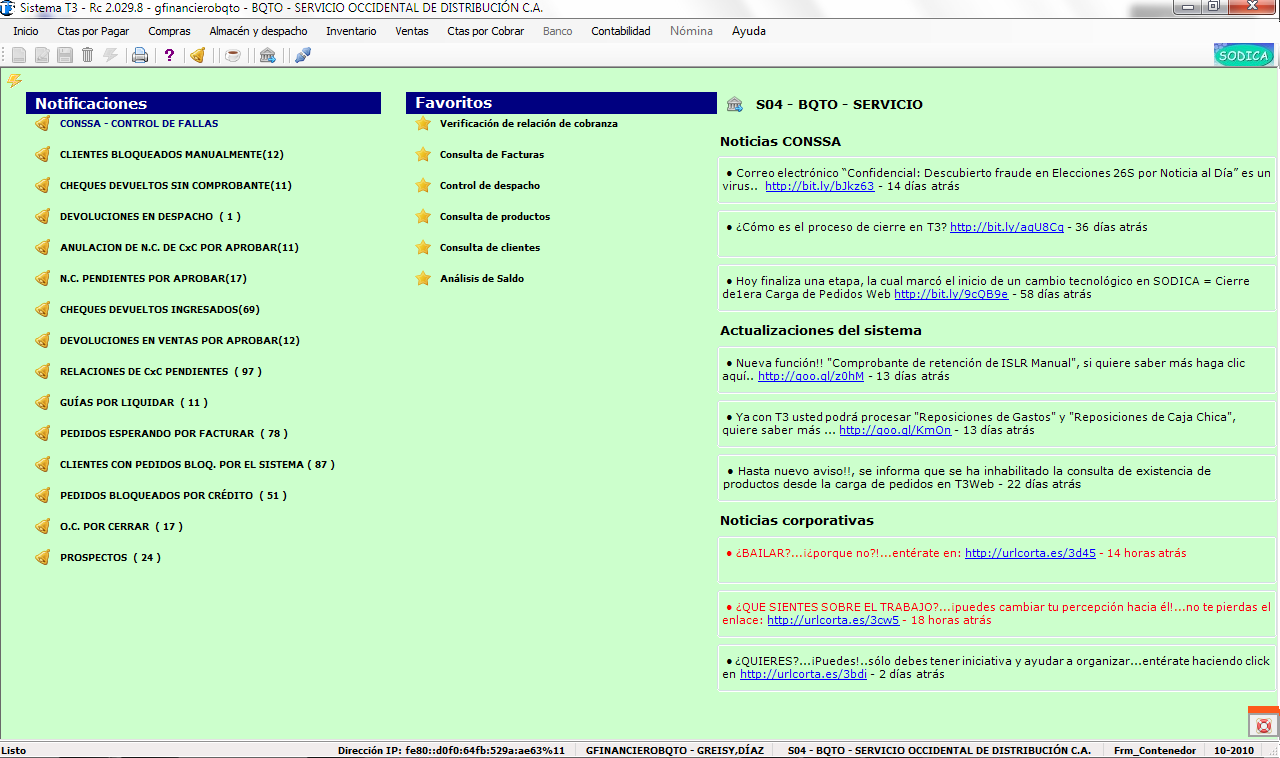
Task: Click the bank building toolbar icon
Action: tap(267, 55)
